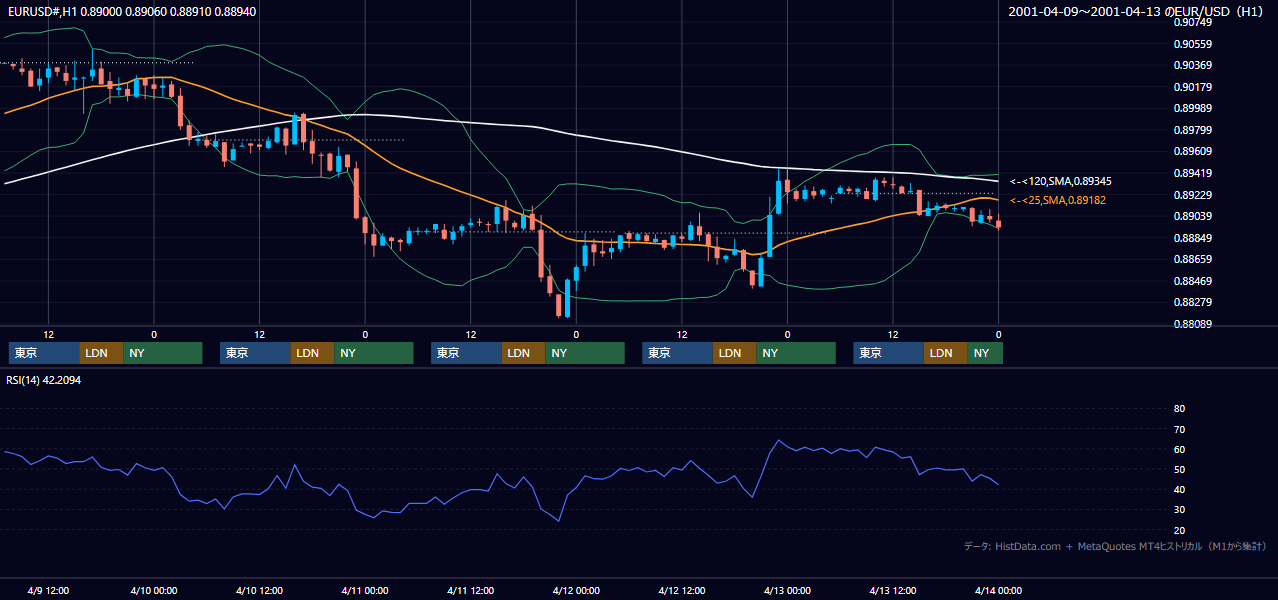Screen dimensions: 1278x600
Task: Click RSI scale level 50
Action: click(x=1179, y=469)
